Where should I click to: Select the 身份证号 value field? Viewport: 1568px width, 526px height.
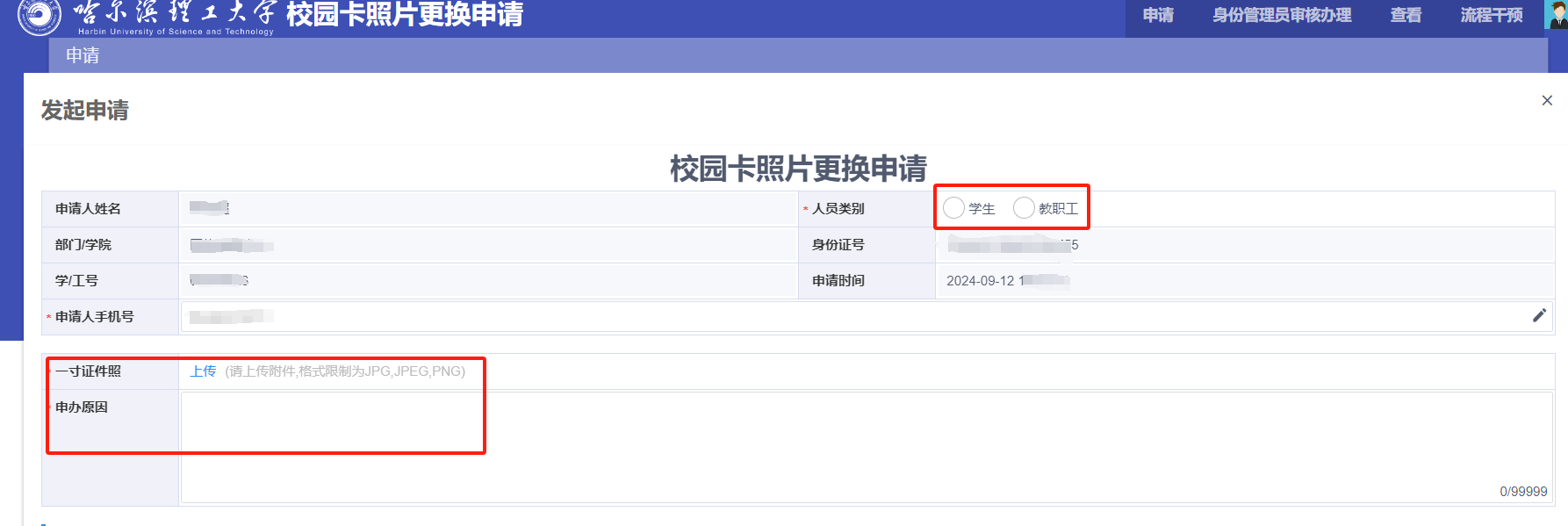click(x=1243, y=245)
